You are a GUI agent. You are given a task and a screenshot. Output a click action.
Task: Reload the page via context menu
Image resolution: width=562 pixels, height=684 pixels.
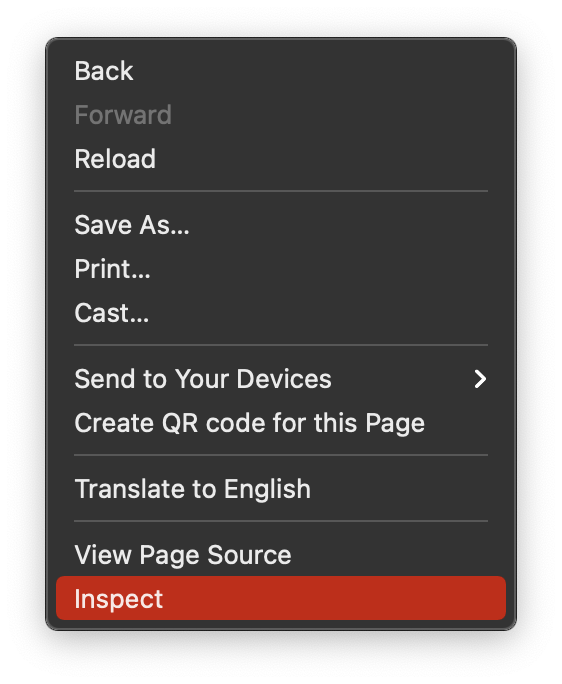coord(281,159)
